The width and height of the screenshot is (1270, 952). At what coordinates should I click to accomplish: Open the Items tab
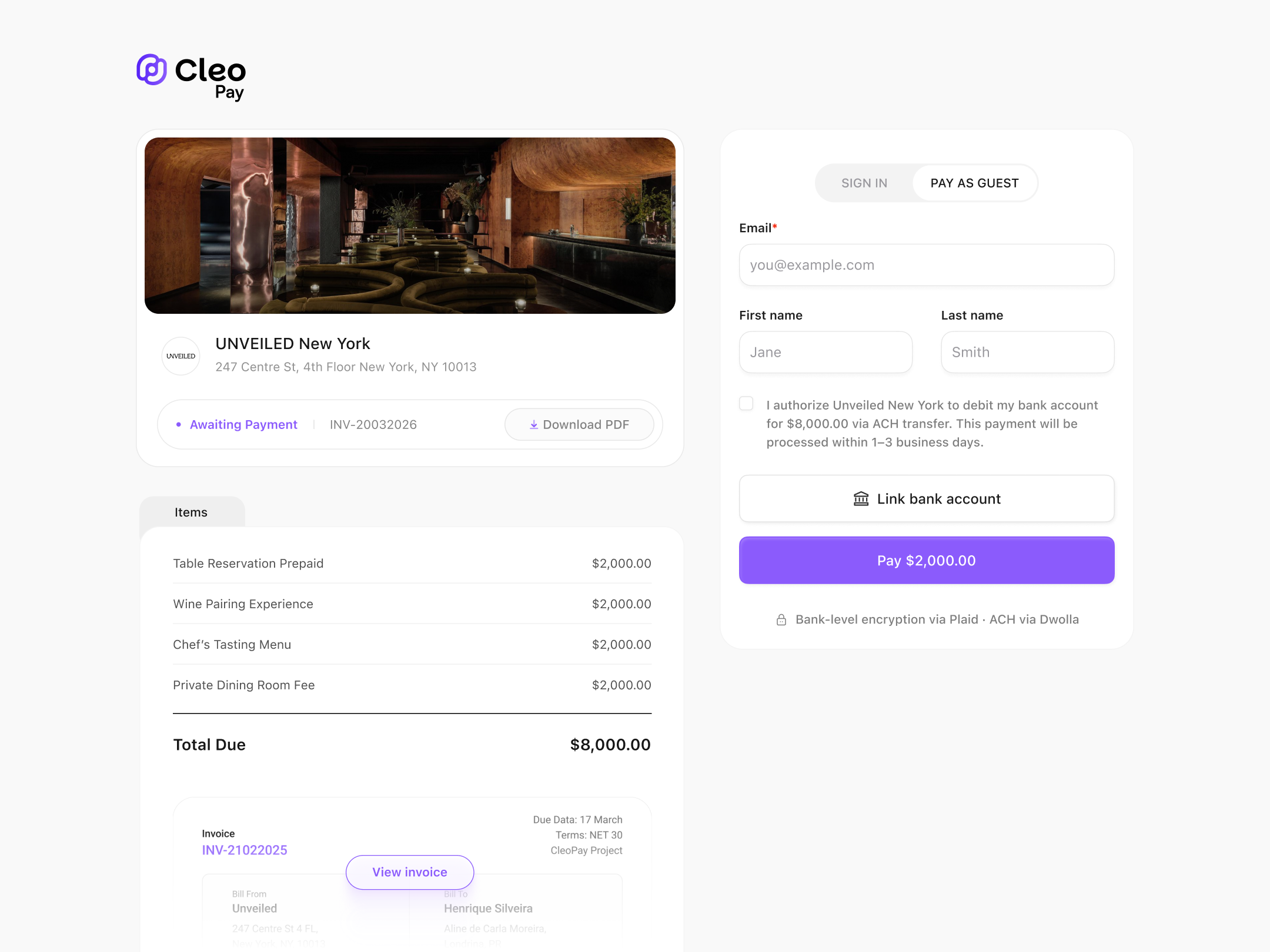click(191, 512)
